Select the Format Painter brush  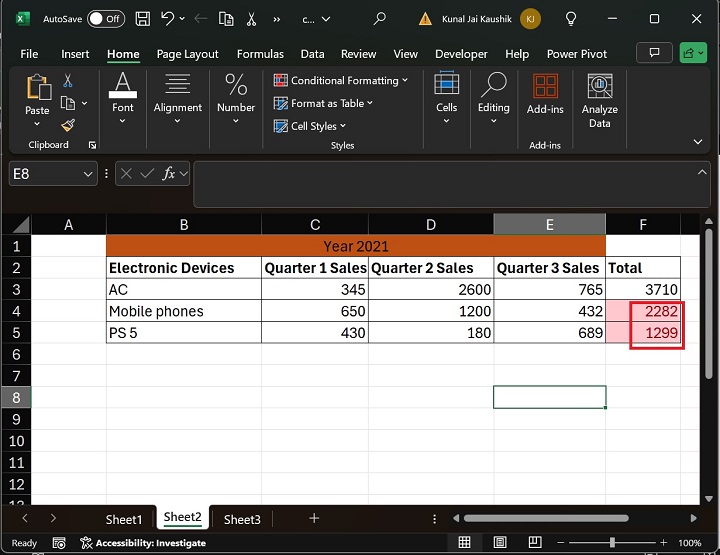pos(68,125)
